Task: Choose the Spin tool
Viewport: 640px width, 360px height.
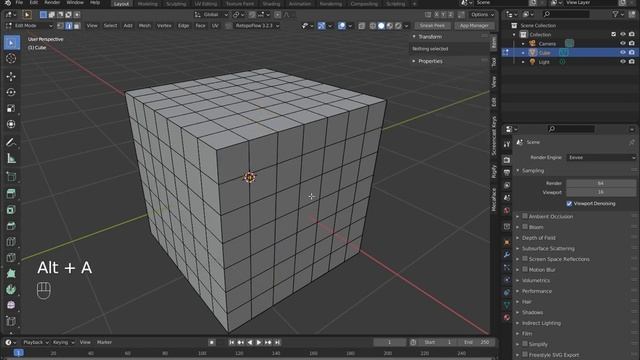Action: (x=11, y=289)
